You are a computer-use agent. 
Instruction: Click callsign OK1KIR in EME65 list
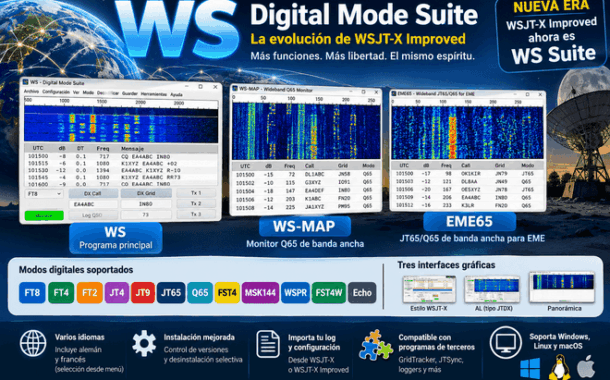(x=471, y=173)
